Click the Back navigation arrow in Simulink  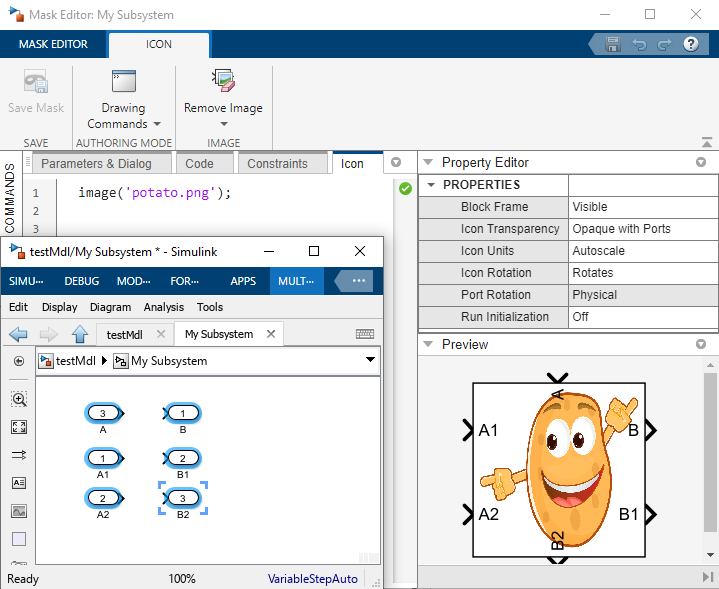[x=18, y=334]
